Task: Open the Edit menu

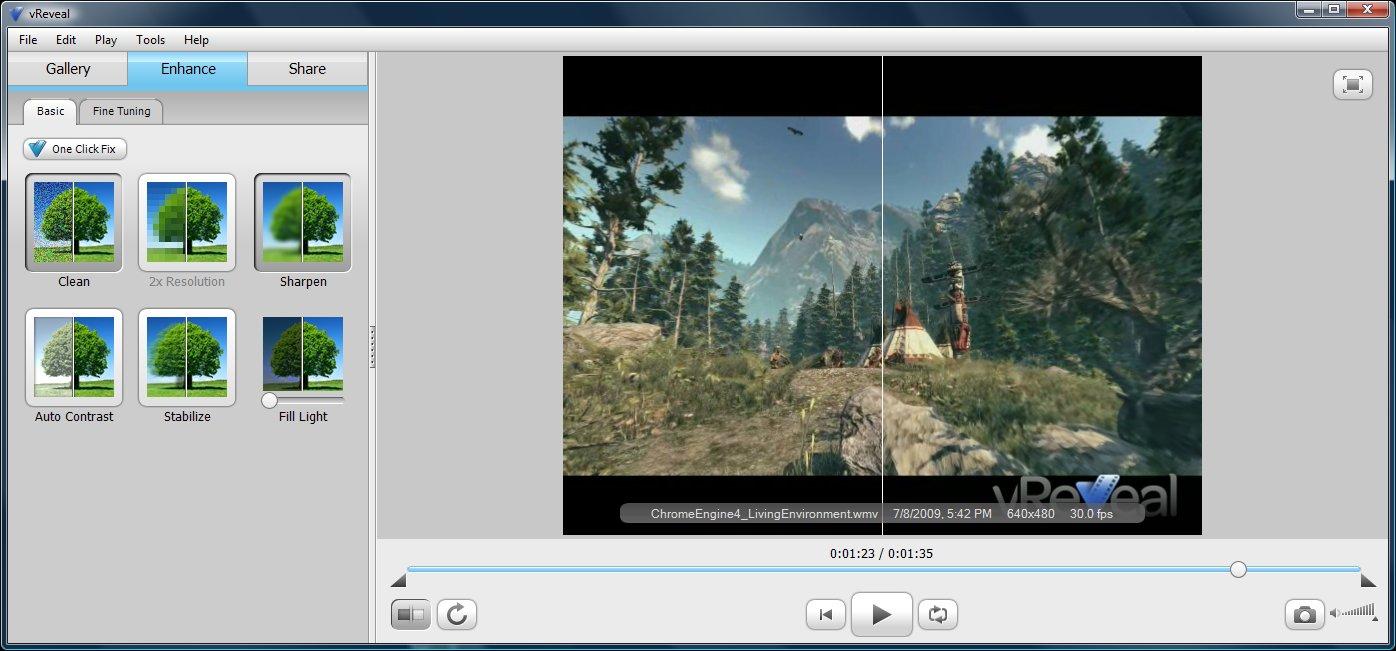Action: click(66, 40)
